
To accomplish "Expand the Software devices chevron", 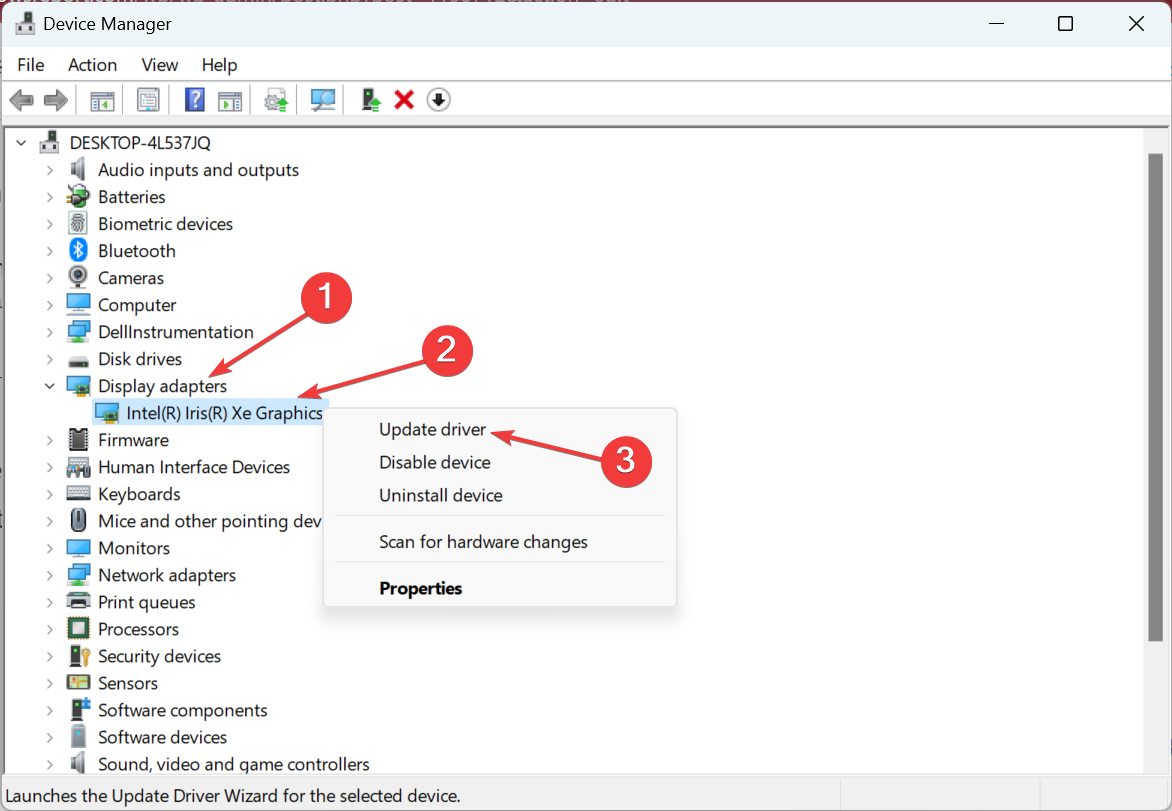I will click(49, 737).
